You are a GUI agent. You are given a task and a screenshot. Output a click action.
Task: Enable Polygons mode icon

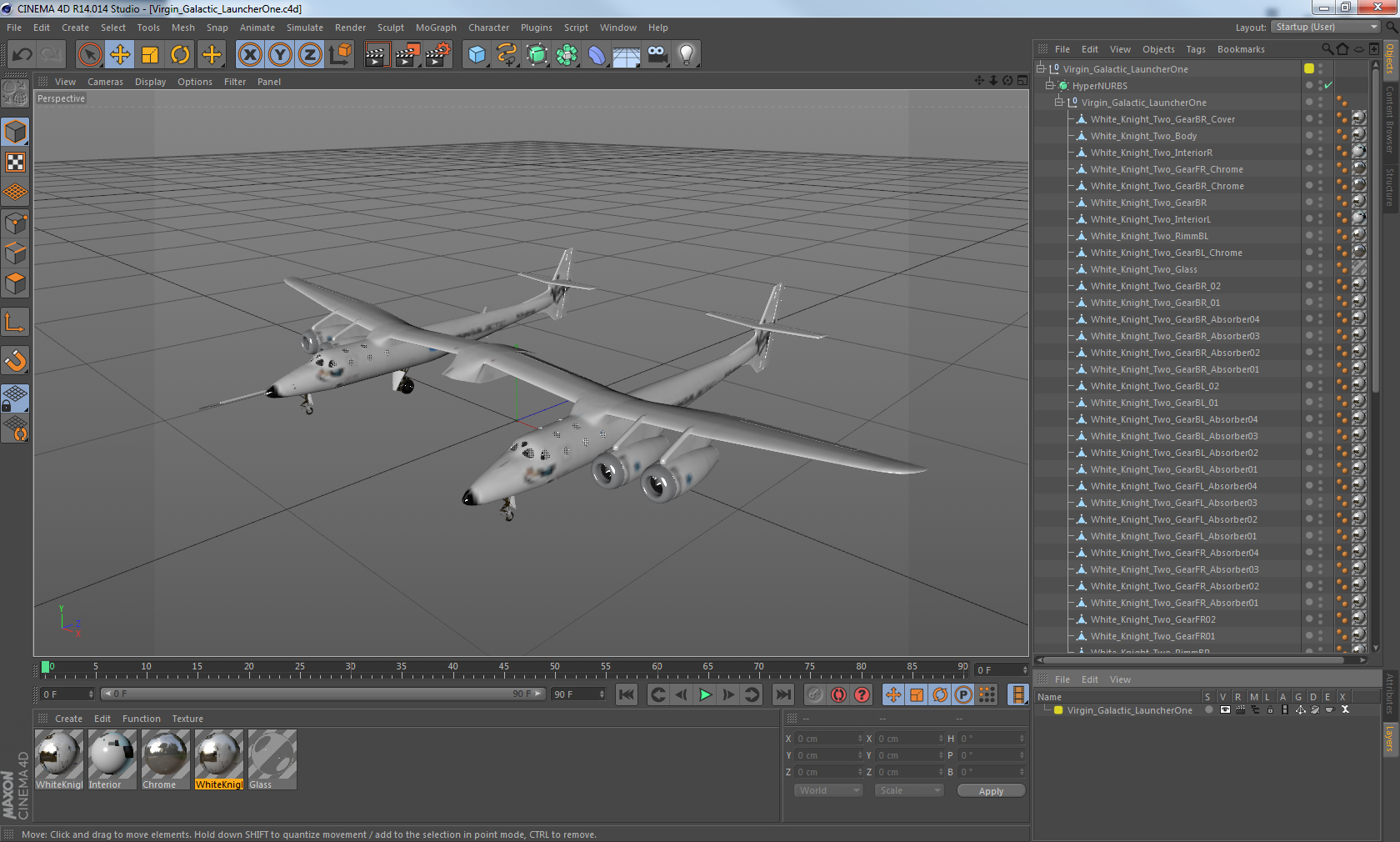pyautogui.click(x=16, y=283)
